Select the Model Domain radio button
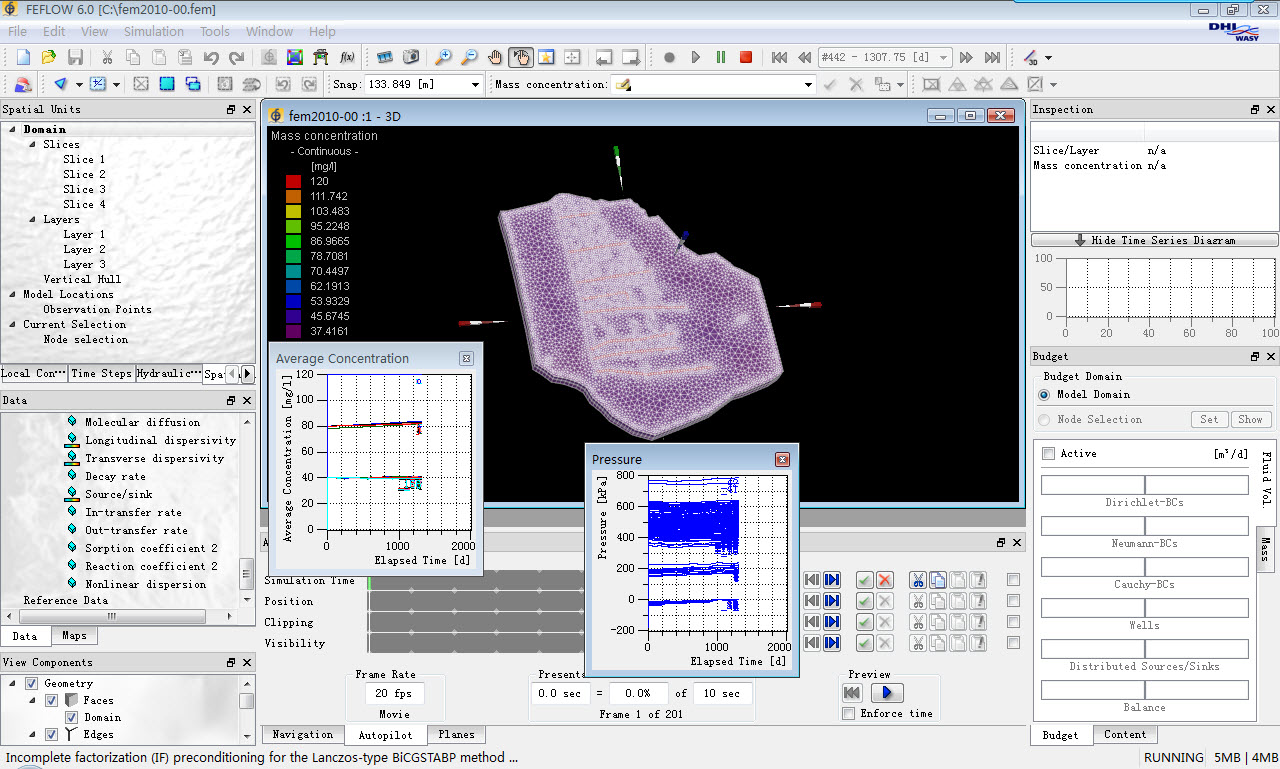 [1045, 394]
